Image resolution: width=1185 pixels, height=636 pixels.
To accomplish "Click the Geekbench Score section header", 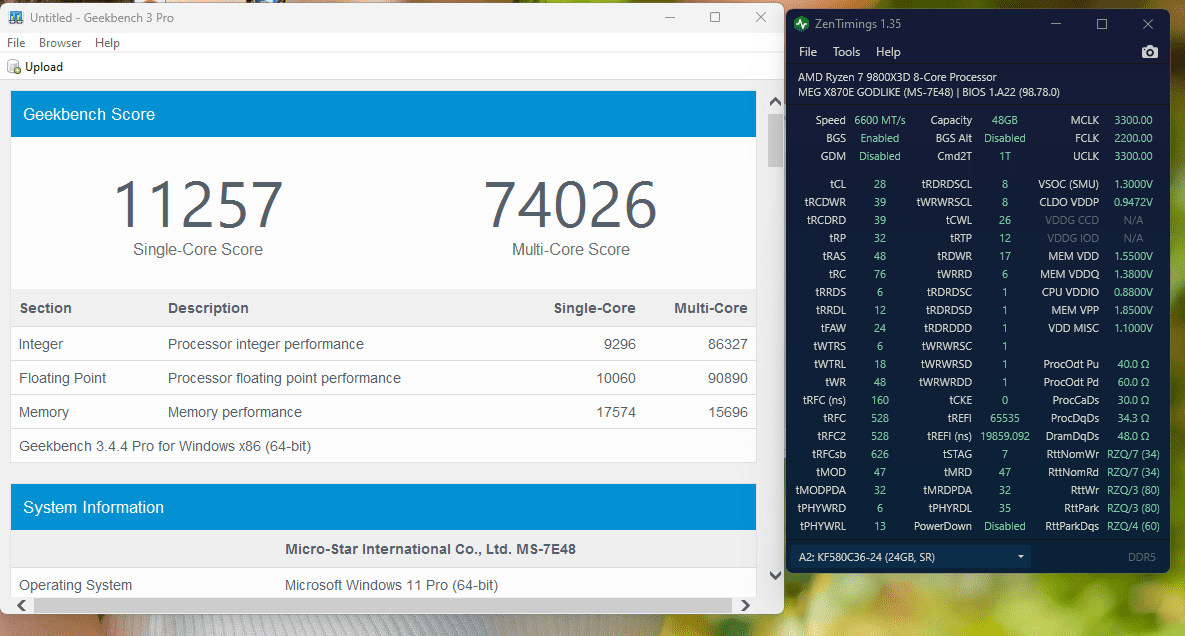I will point(383,114).
